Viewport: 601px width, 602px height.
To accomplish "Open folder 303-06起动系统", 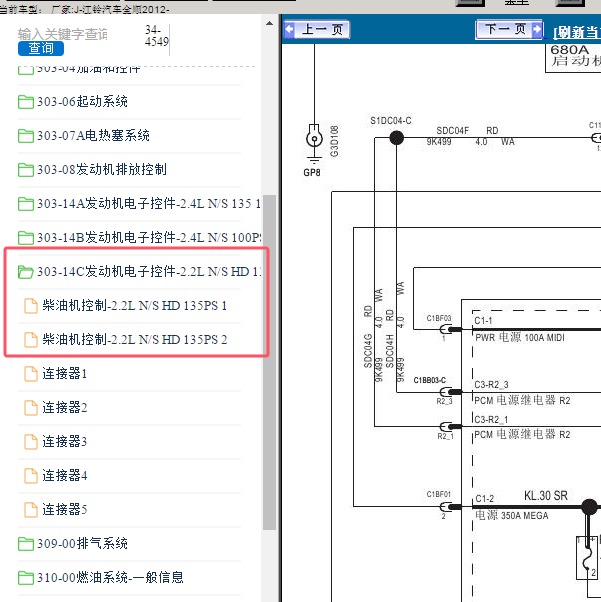I will tap(82, 102).
